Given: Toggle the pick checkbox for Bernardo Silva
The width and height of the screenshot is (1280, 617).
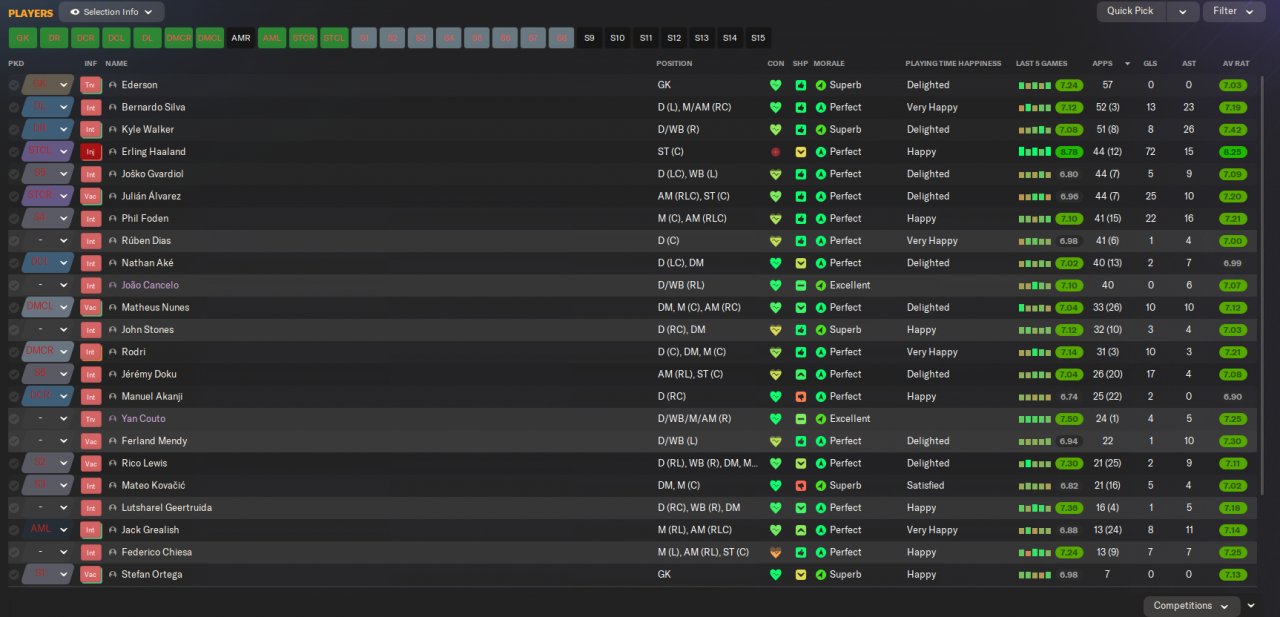Looking at the screenshot, I should point(14,107).
